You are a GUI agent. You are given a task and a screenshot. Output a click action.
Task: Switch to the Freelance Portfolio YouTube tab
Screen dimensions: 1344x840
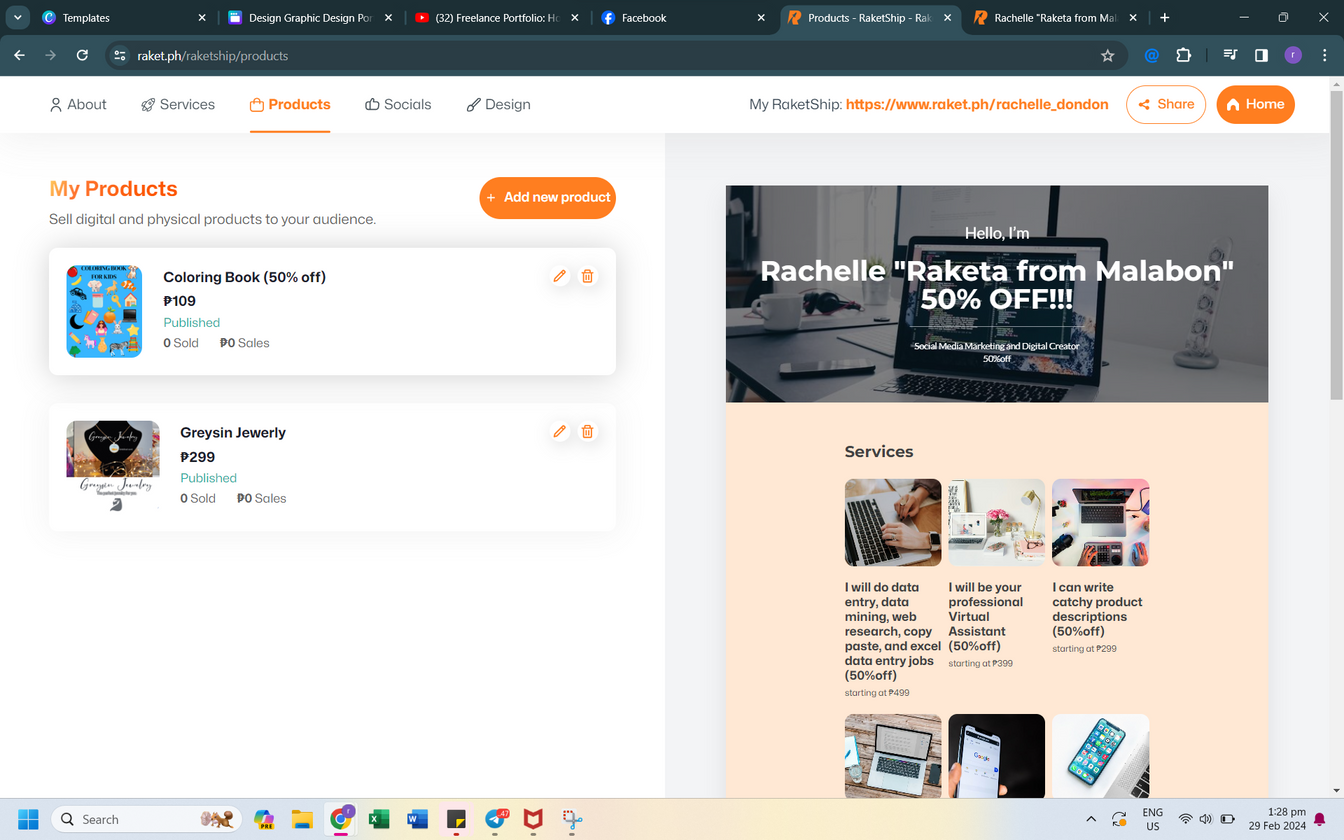(498, 18)
